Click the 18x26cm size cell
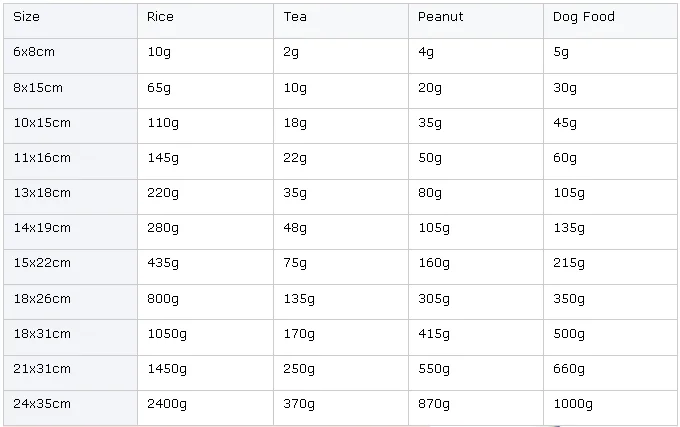The width and height of the screenshot is (680, 427). coord(42,298)
